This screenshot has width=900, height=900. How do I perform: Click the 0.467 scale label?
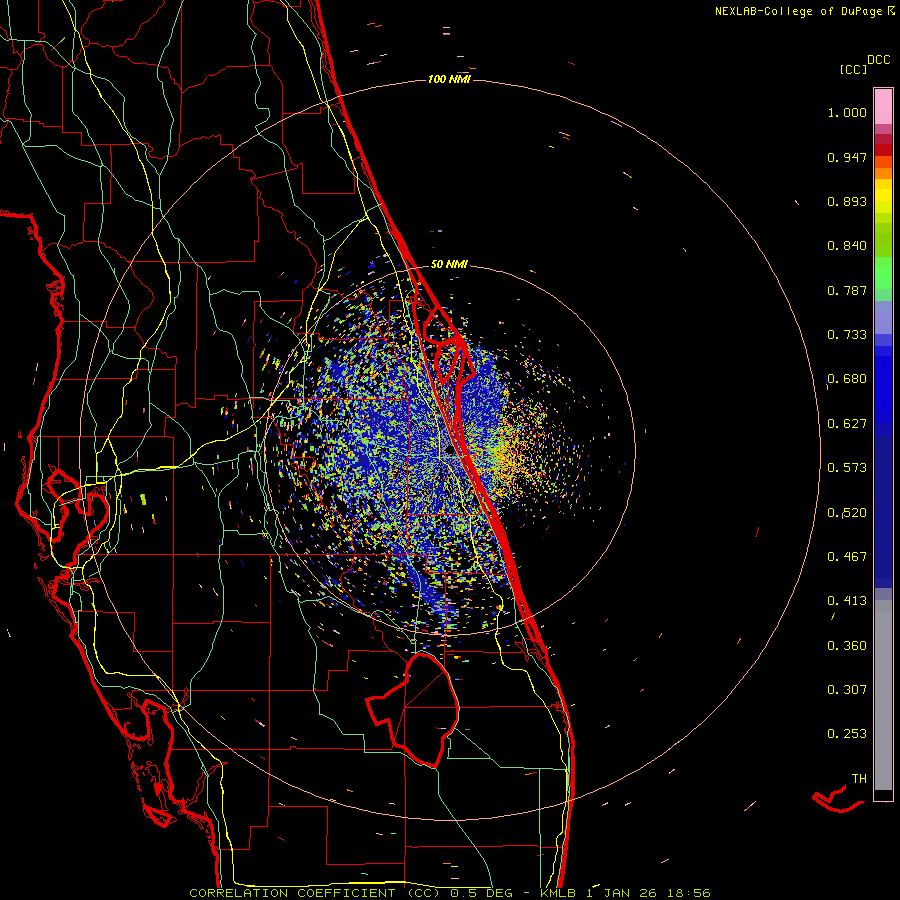point(847,557)
